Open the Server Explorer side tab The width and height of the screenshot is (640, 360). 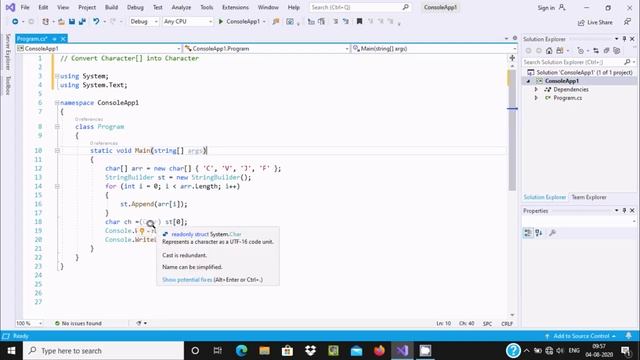pyautogui.click(x=7, y=52)
